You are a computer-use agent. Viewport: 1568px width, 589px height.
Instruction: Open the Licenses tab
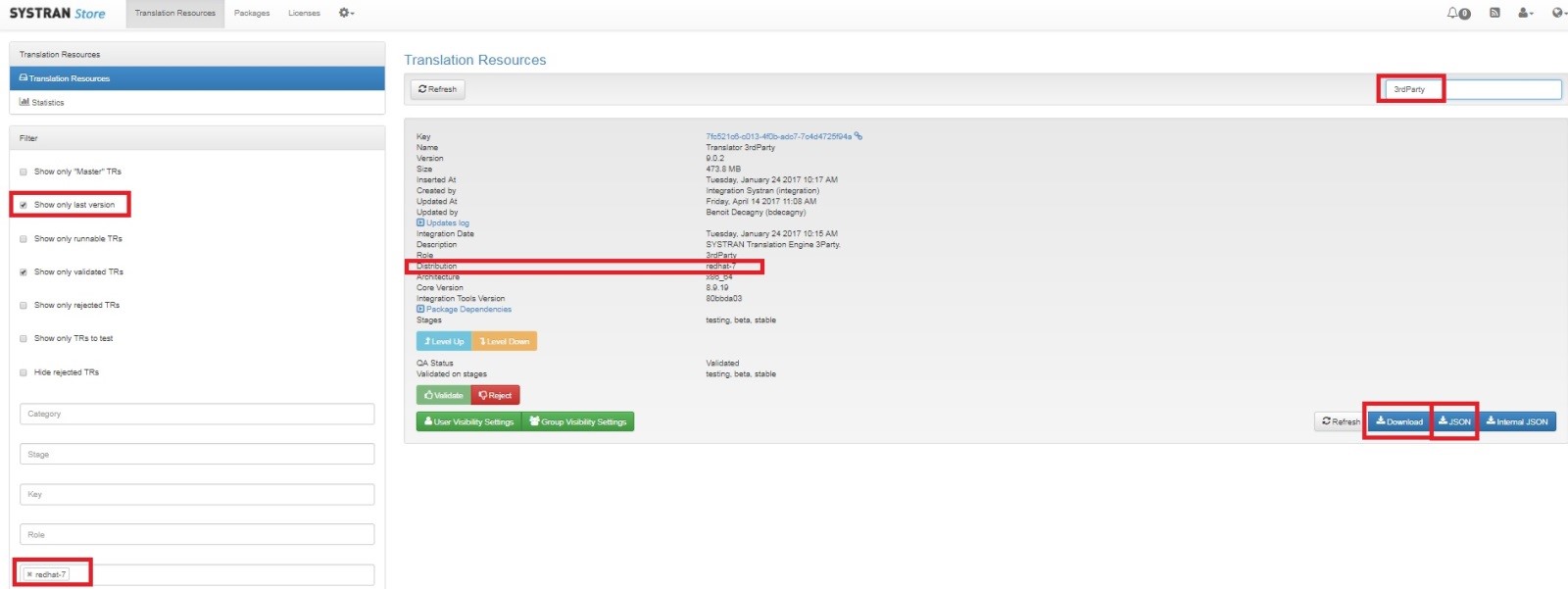(304, 13)
